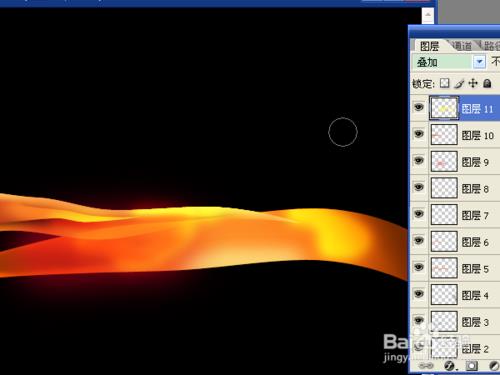Open the 叠加 blend mode dropdown arrow
Image resolution: width=500 pixels, height=375 pixels.
pyautogui.click(x=480, y=62)
